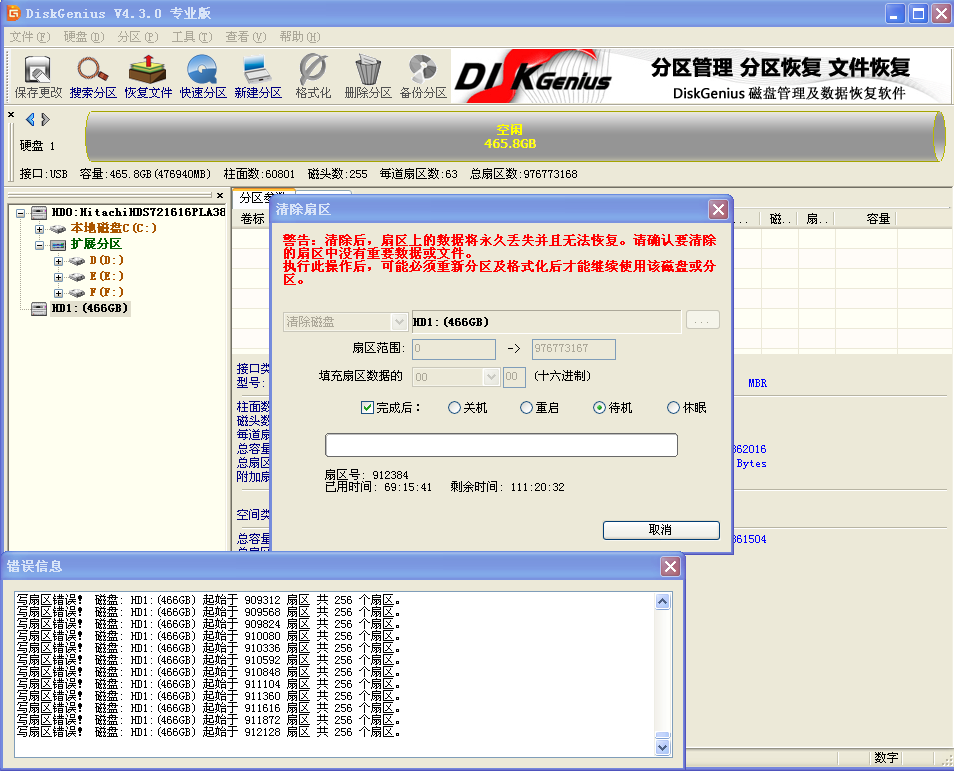Start 快速分区 quick partition
The image size is (954, 771).
pyautogui.click(x=203, y=77)
